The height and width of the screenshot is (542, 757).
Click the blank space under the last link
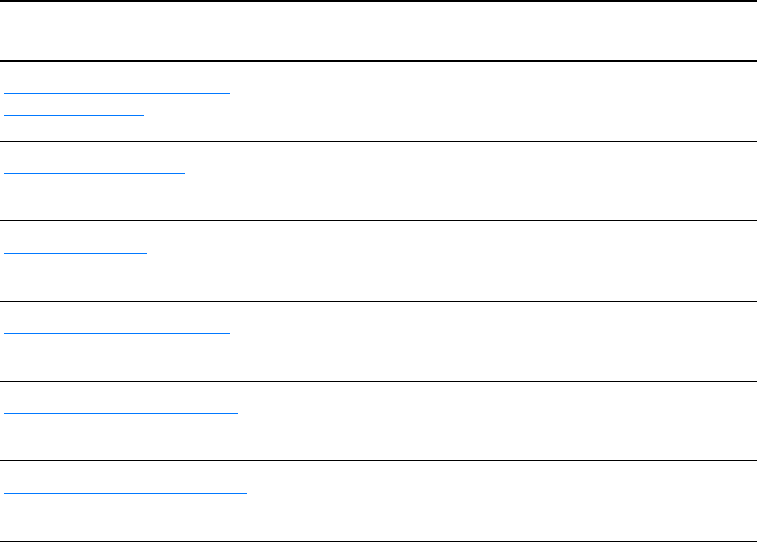(x=125, y=520)
